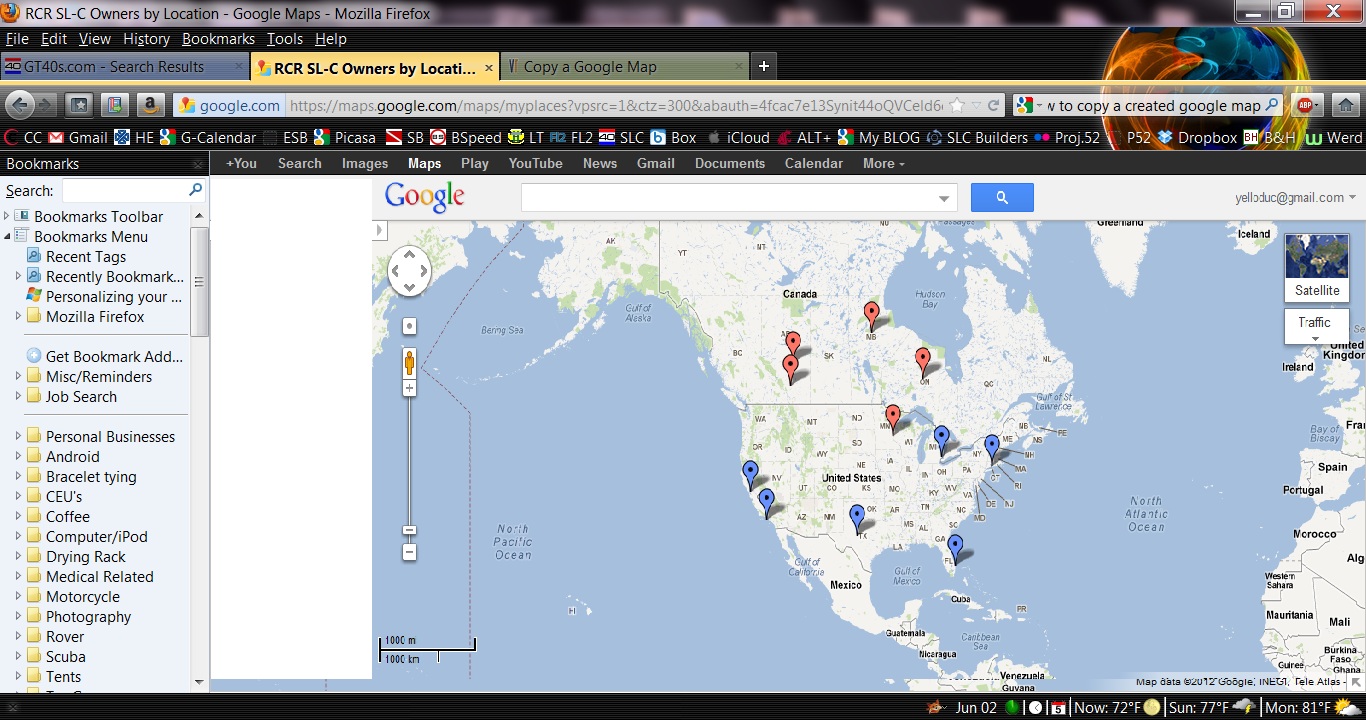Close the RCR SL-C Owners by Location tab
Viewport: 1366px width, 720px height.
[489, 68]
